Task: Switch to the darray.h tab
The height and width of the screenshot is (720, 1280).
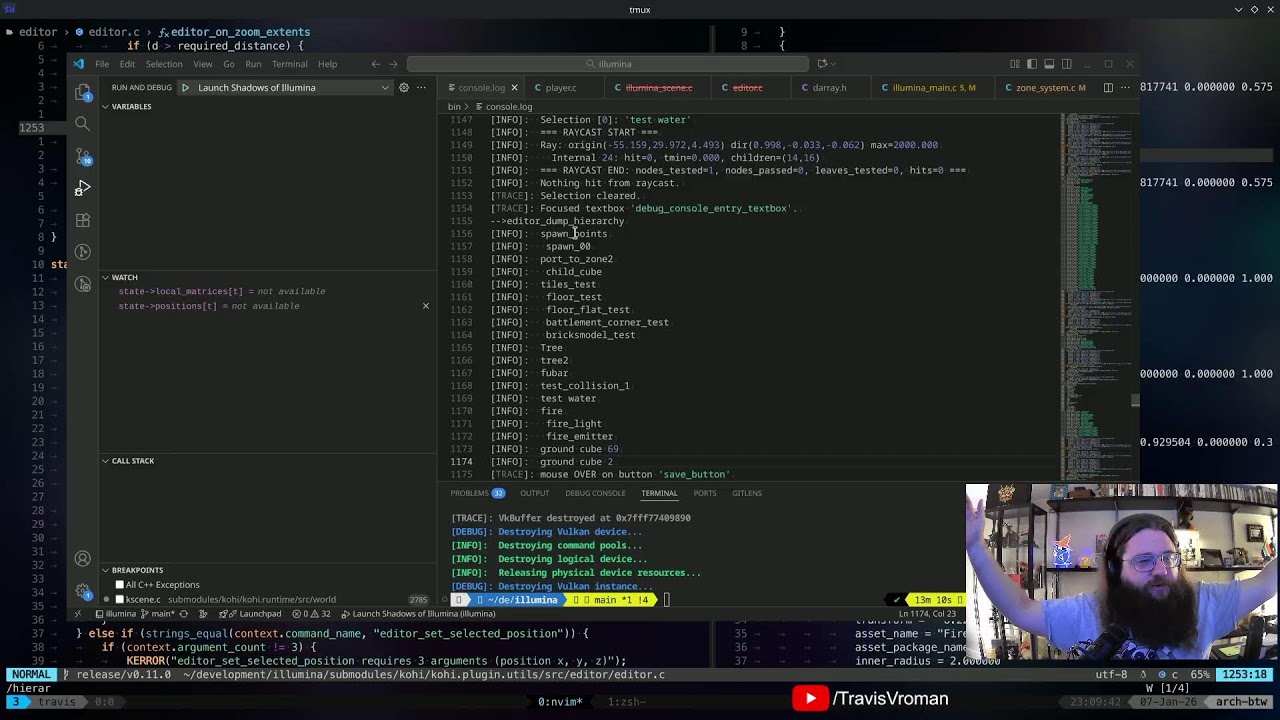Action: click(829, 87)
